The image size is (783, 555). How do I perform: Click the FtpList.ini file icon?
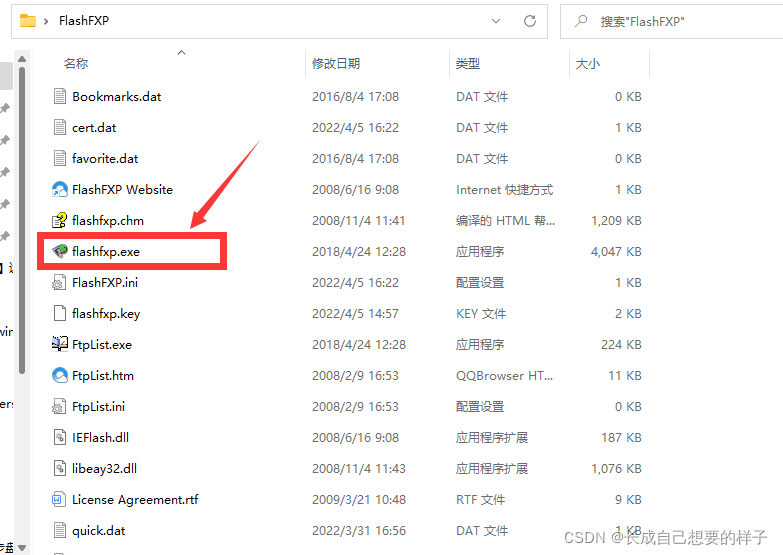(59, 406)
